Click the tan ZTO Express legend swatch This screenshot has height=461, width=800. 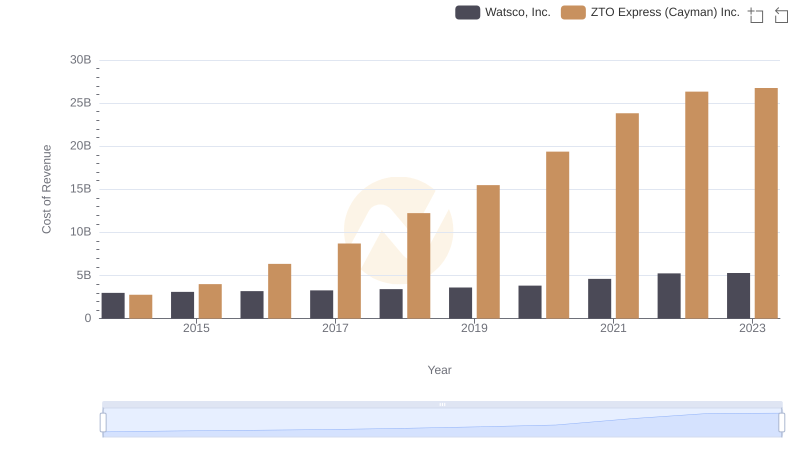(x=573, y=12)
